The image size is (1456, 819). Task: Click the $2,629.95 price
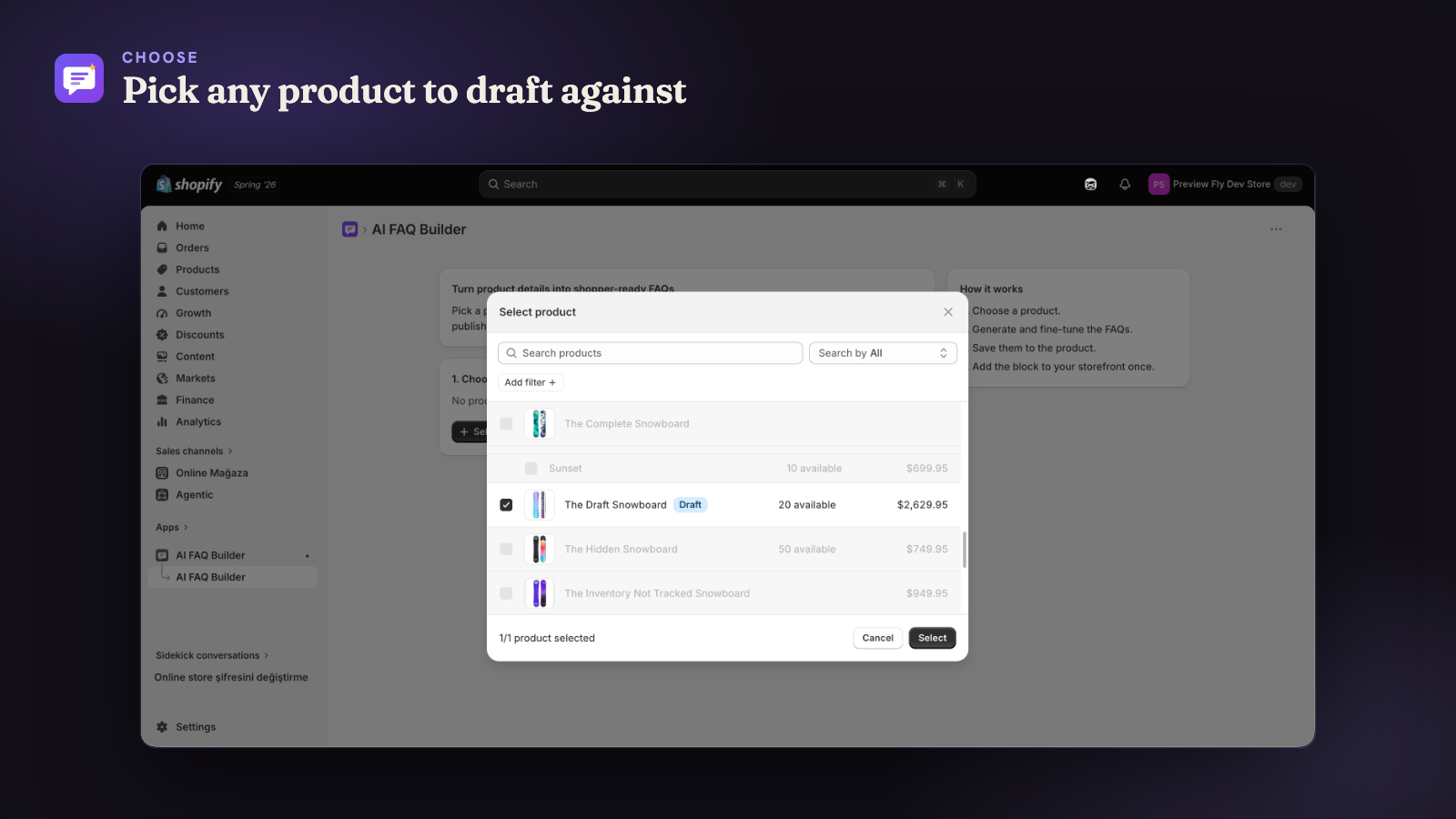(x=923, y=505)
